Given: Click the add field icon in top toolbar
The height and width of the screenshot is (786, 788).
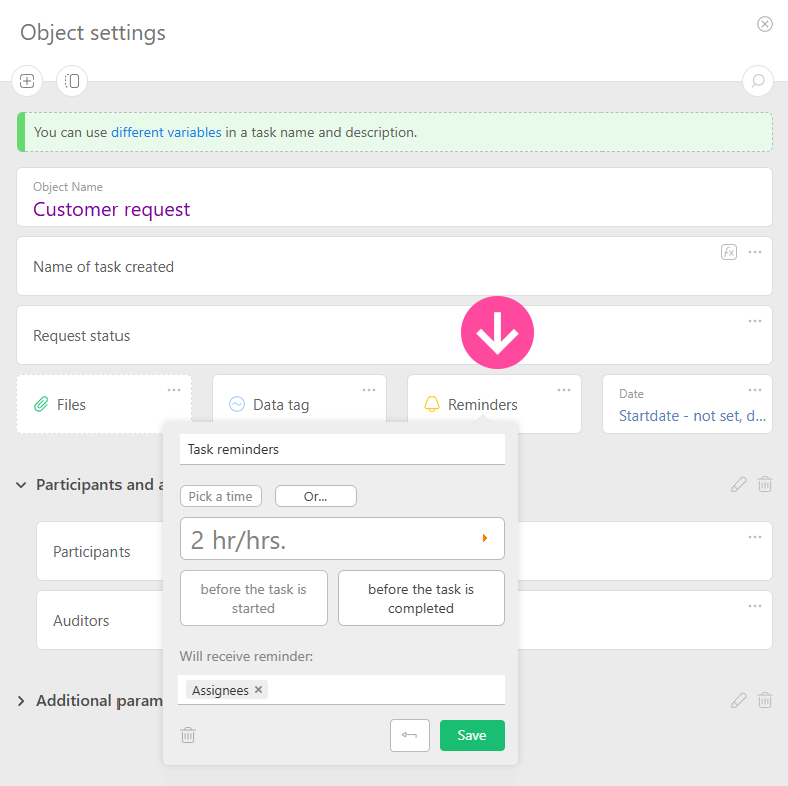Looking at the screenshot, I should pyautogui.click(x=26, y=81).
